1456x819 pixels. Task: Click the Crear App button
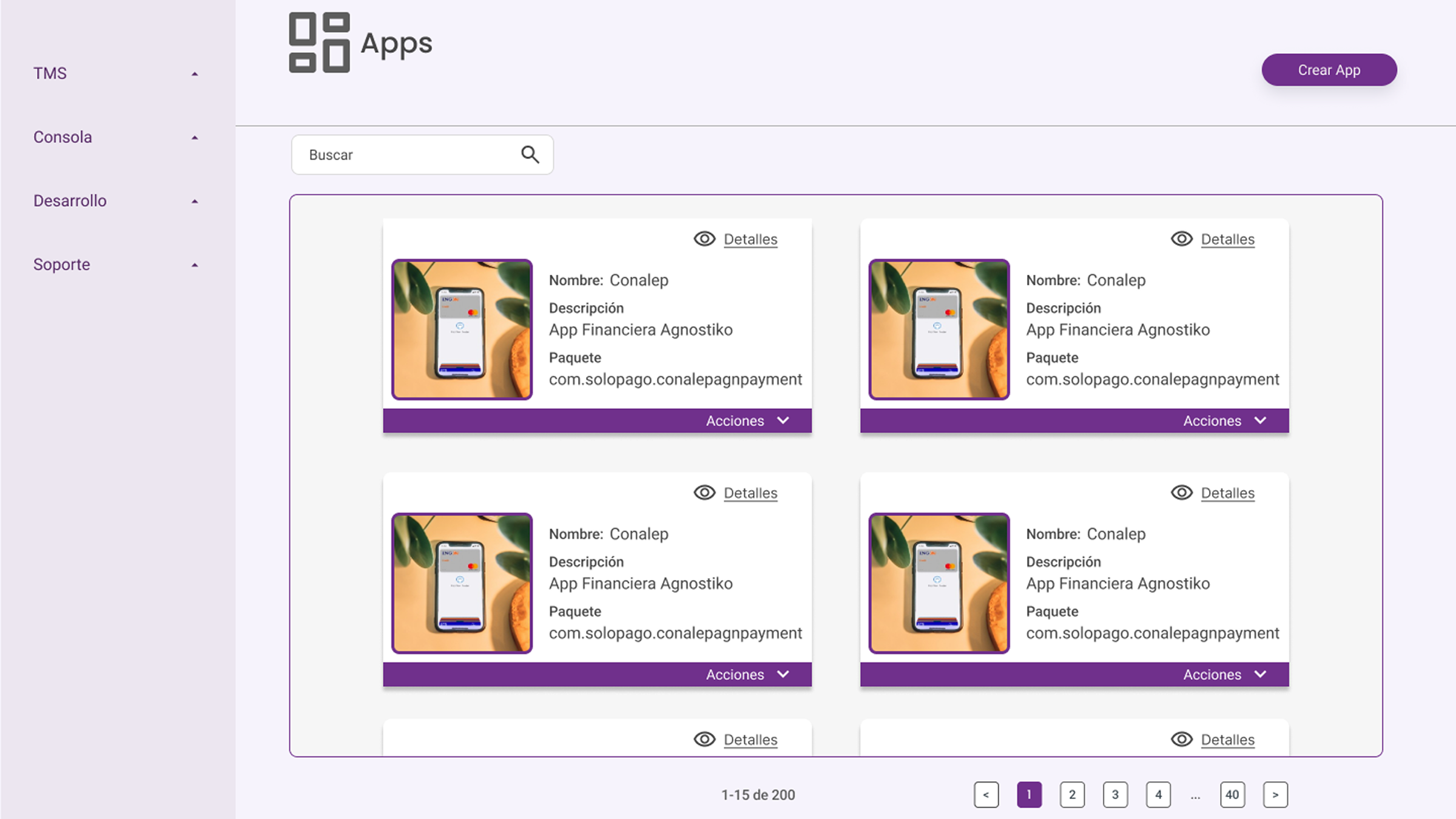(1329, 70)
